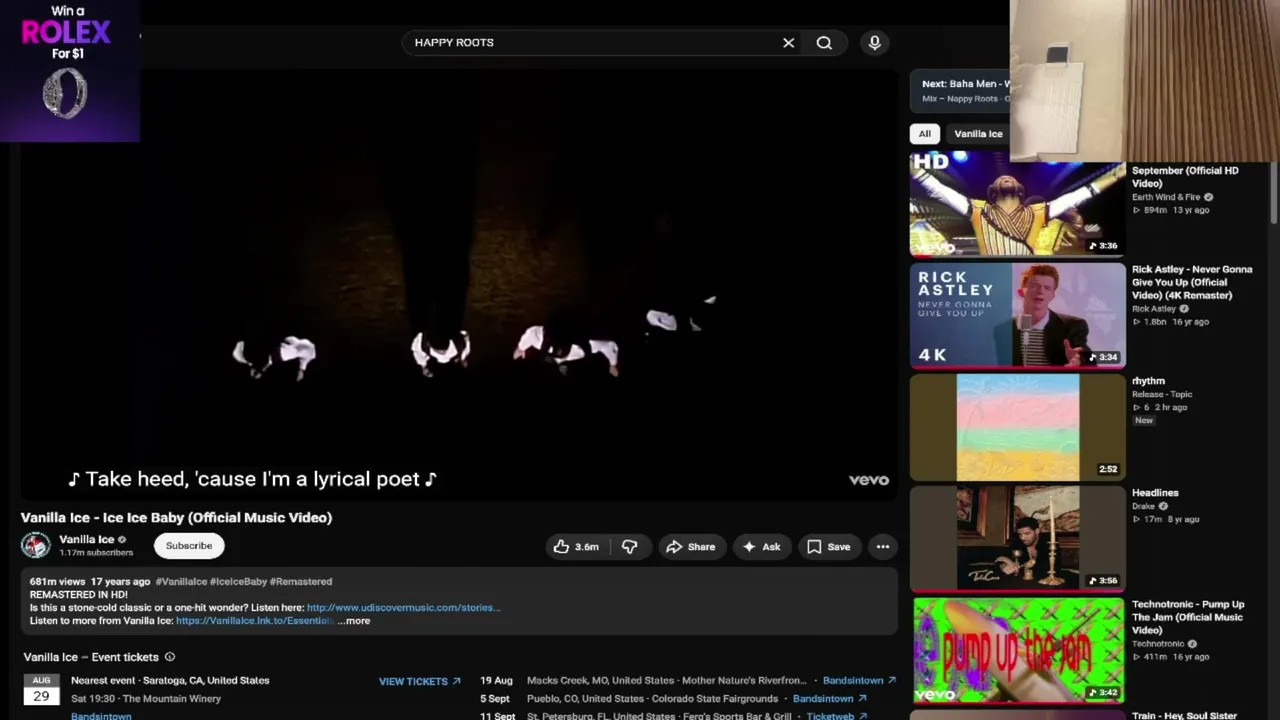
Task: Open Bandsintown link for Pueblo, CO event
Action: (x=830, y=699)
